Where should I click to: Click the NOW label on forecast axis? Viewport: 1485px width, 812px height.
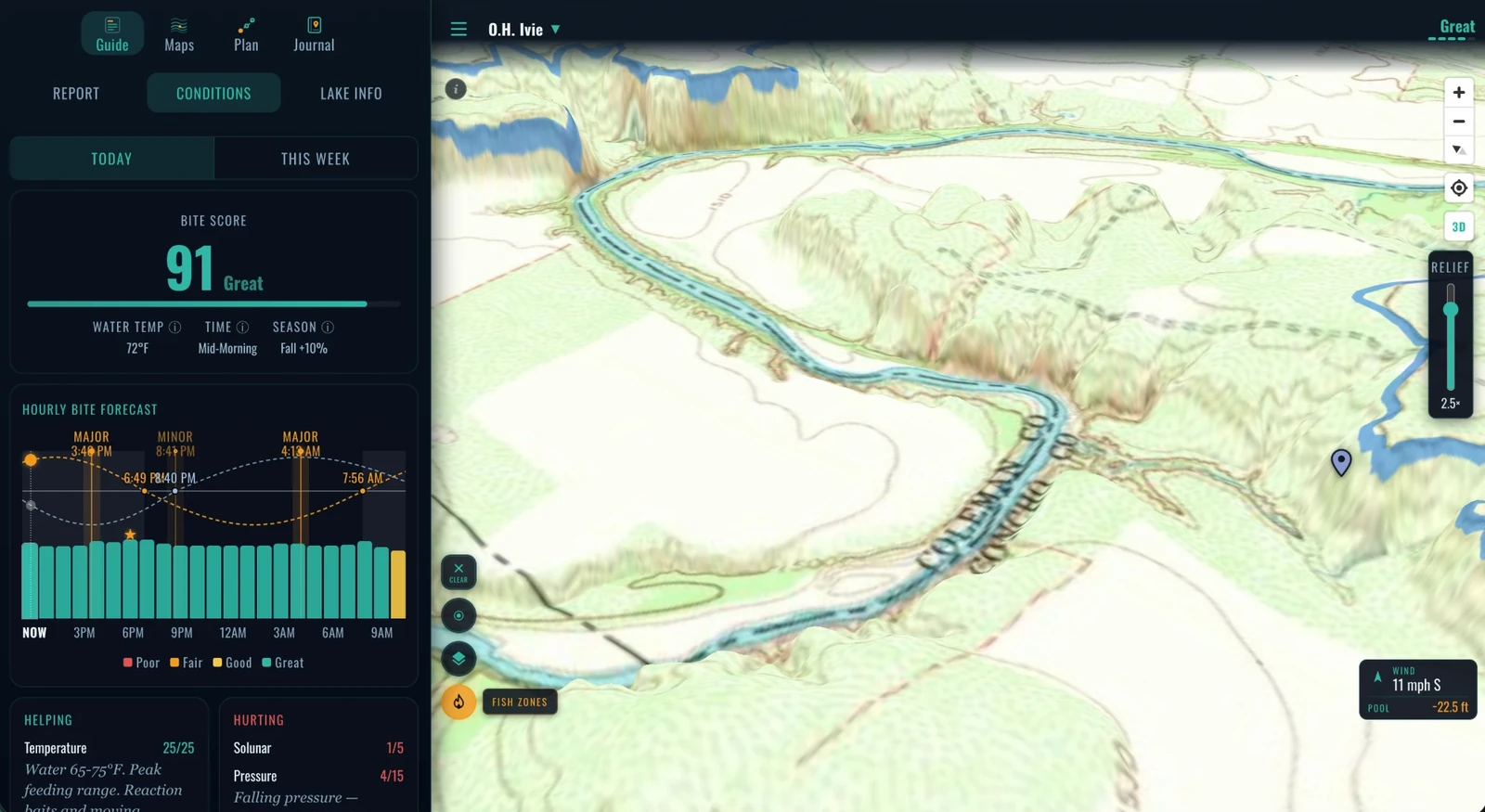coord(34,633)
